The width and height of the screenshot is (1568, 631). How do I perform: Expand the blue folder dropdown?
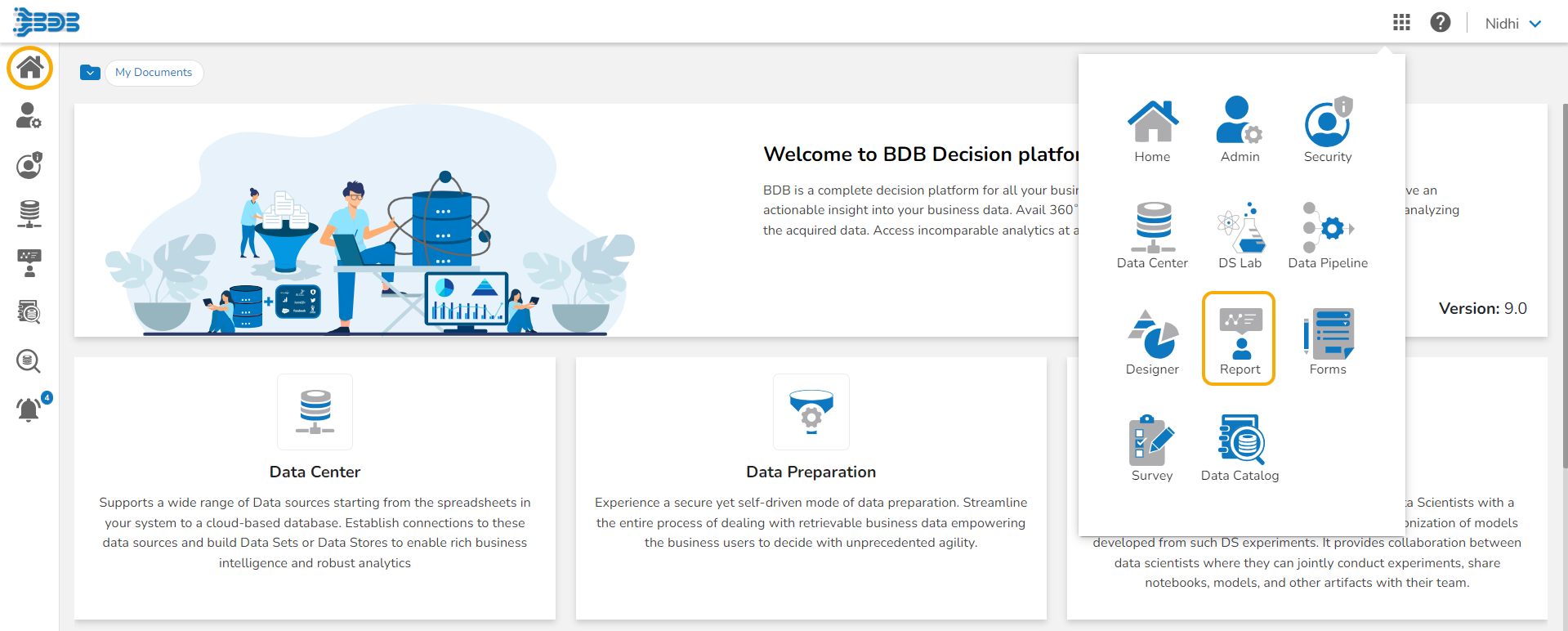[90, 73]
